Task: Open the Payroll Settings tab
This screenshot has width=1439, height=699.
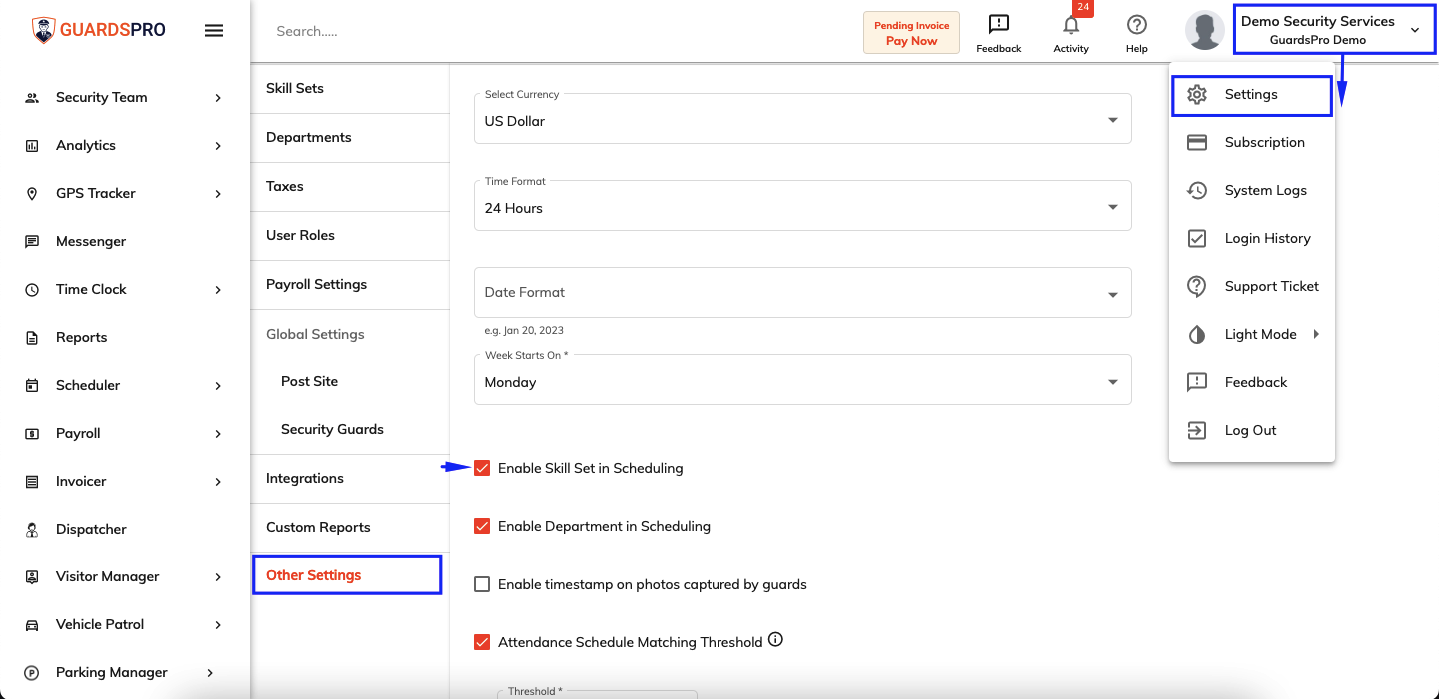Action: (x=350, y=284)
